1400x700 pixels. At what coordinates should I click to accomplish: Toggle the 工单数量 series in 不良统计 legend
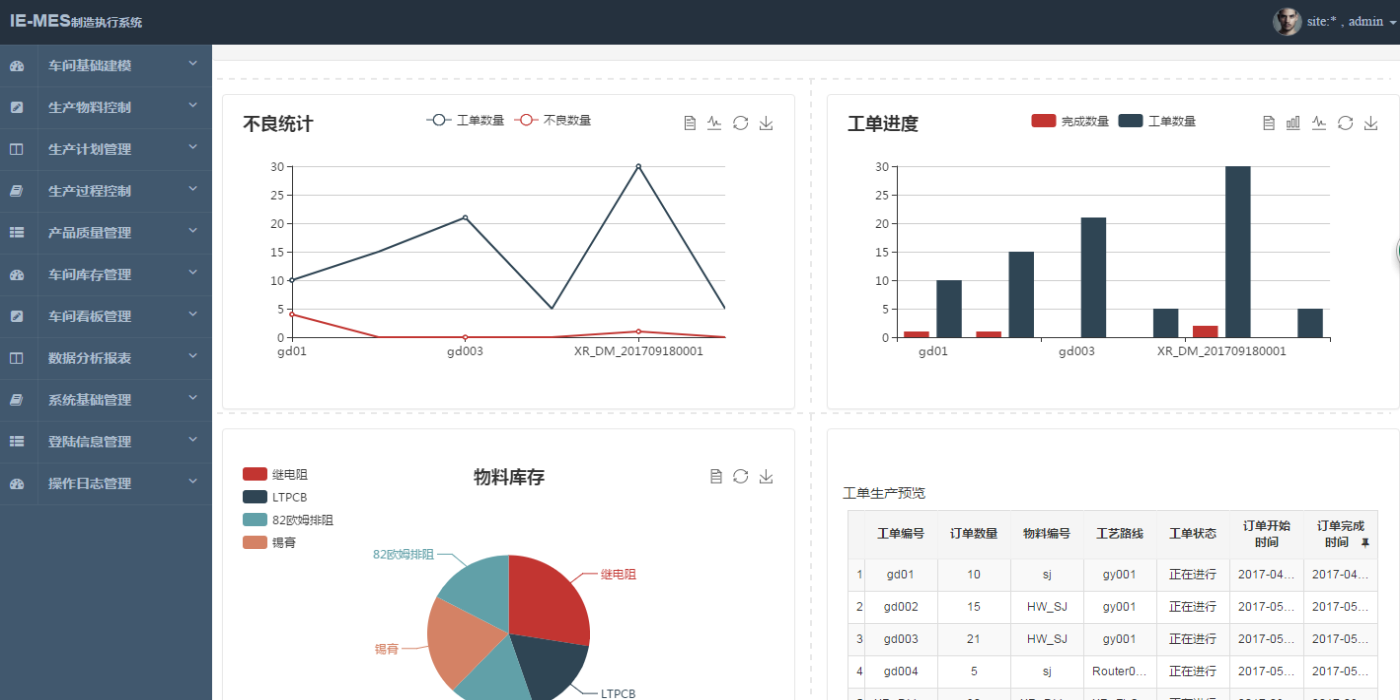point(465,120)
